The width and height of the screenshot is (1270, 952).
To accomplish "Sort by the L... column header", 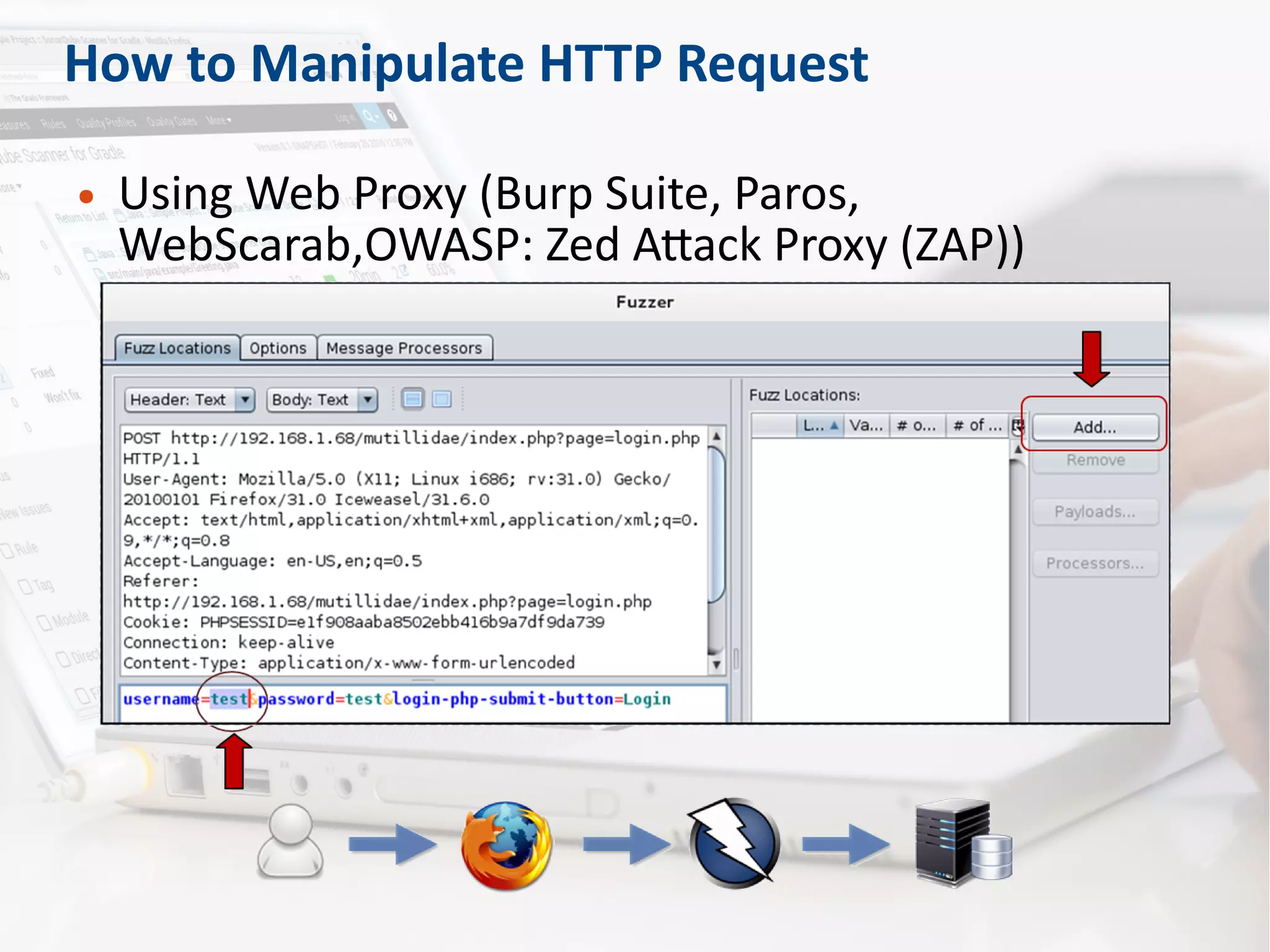I will pyautogui.click(x=820, y=425).
